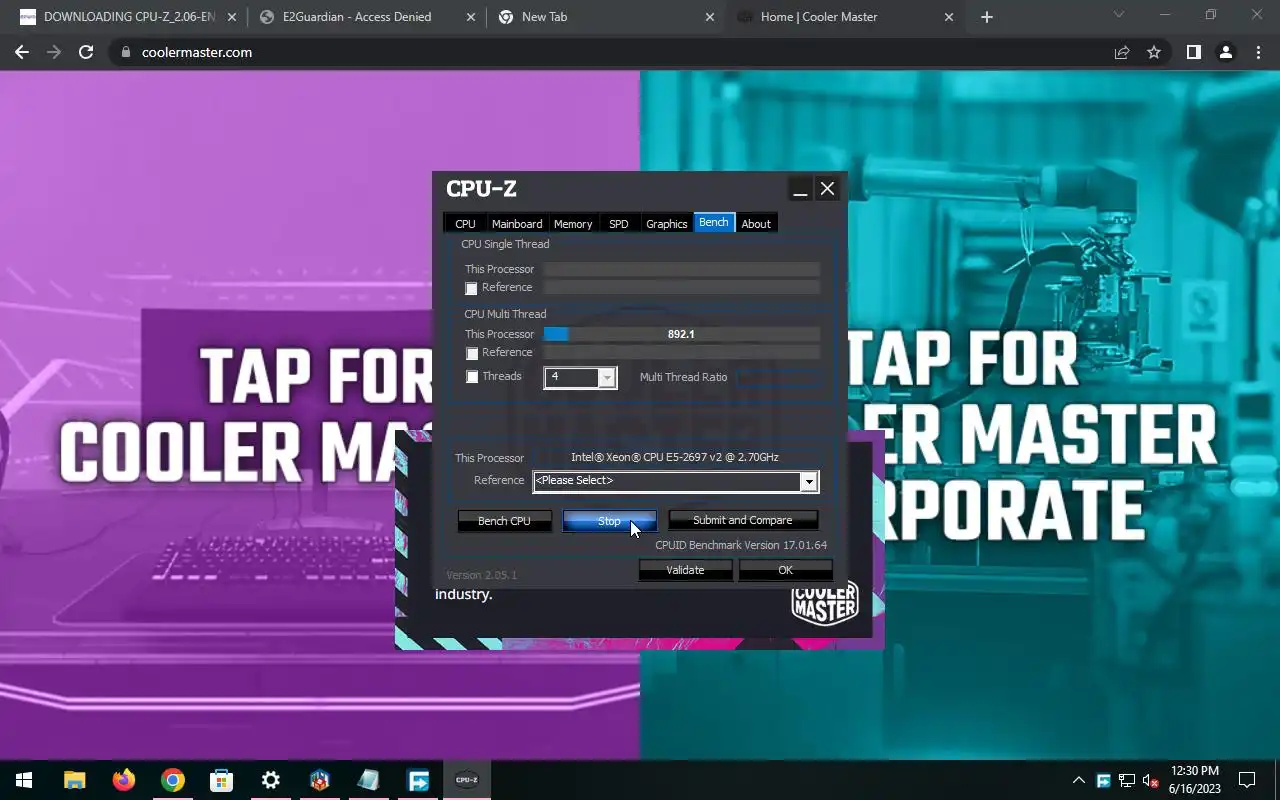Open Chrome profile menu
This screenshot has height=800, width=1280.
1226,52
